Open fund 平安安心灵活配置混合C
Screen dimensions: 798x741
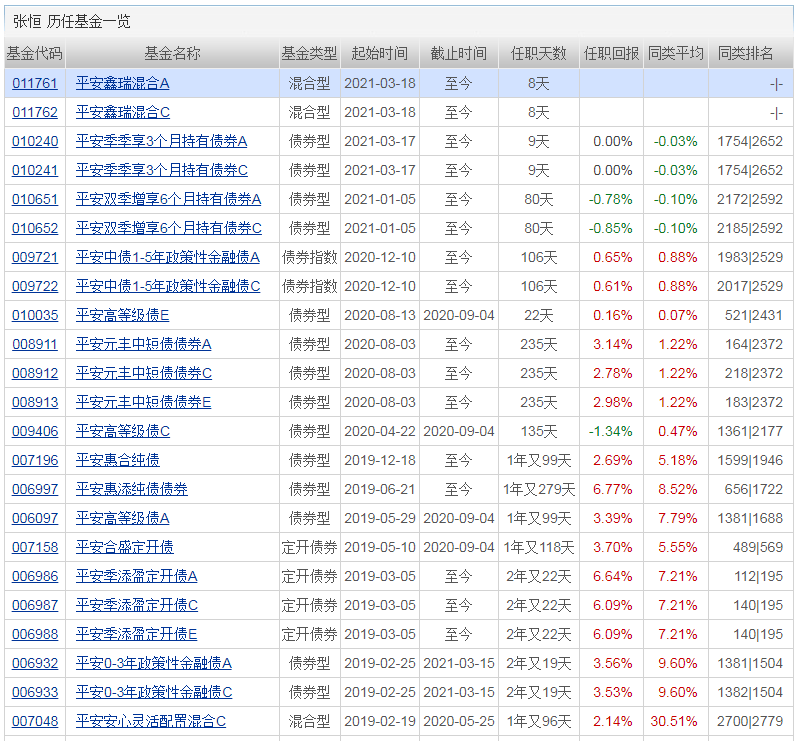151,722
